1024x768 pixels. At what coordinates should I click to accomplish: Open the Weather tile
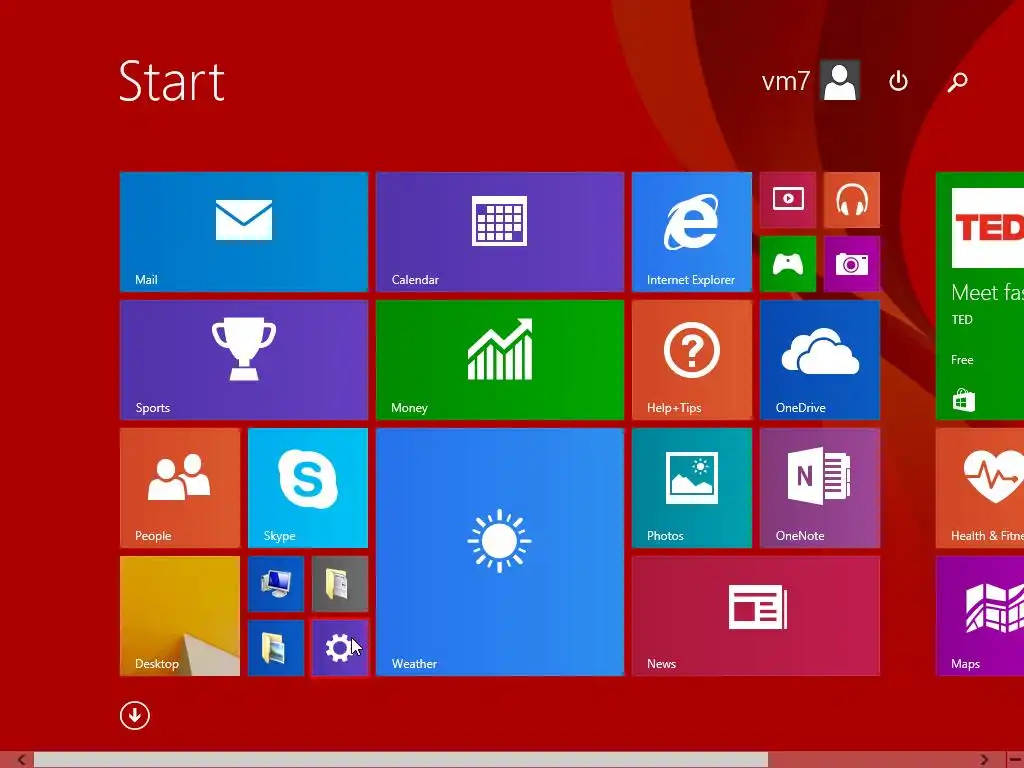tap(500, 552)
